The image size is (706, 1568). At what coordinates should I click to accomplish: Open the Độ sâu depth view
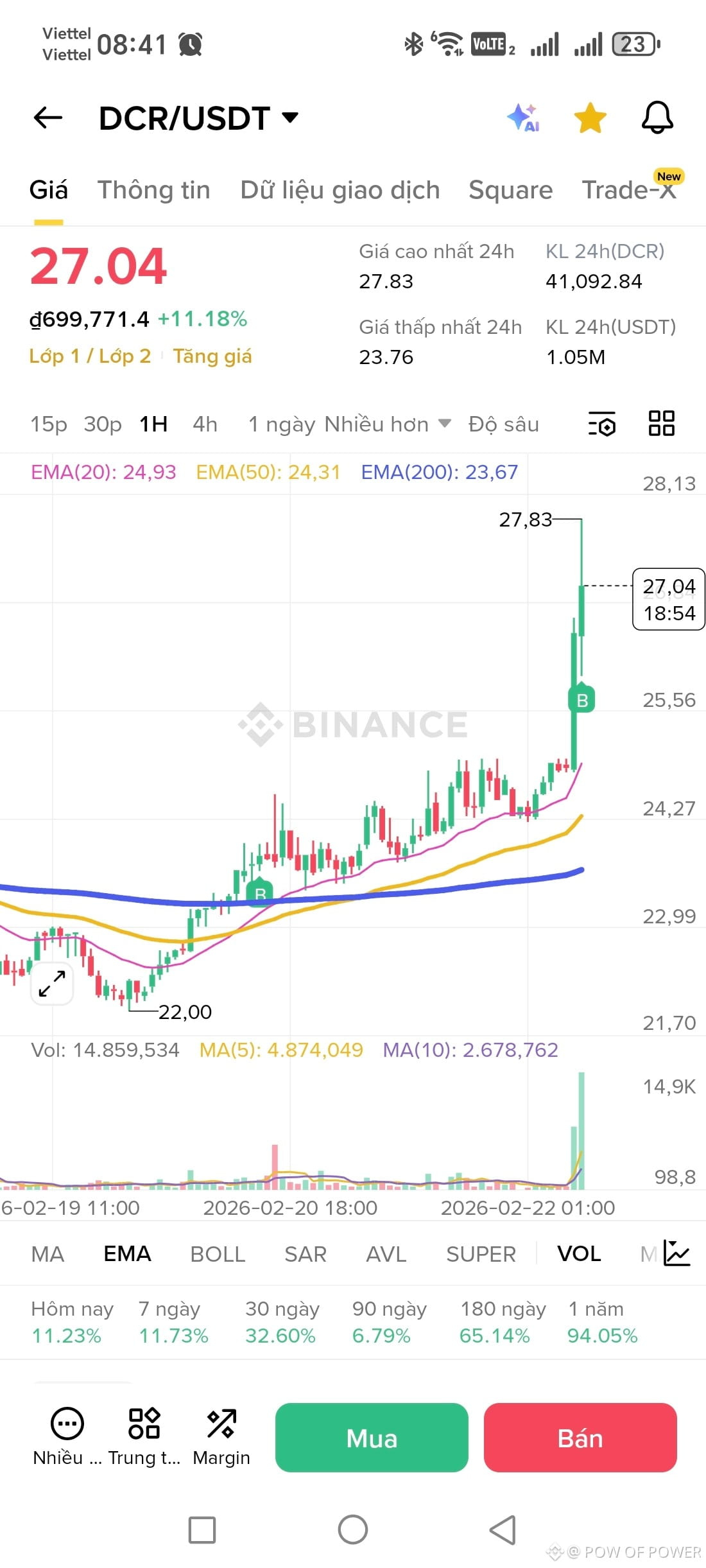click(x=504, y=424)
